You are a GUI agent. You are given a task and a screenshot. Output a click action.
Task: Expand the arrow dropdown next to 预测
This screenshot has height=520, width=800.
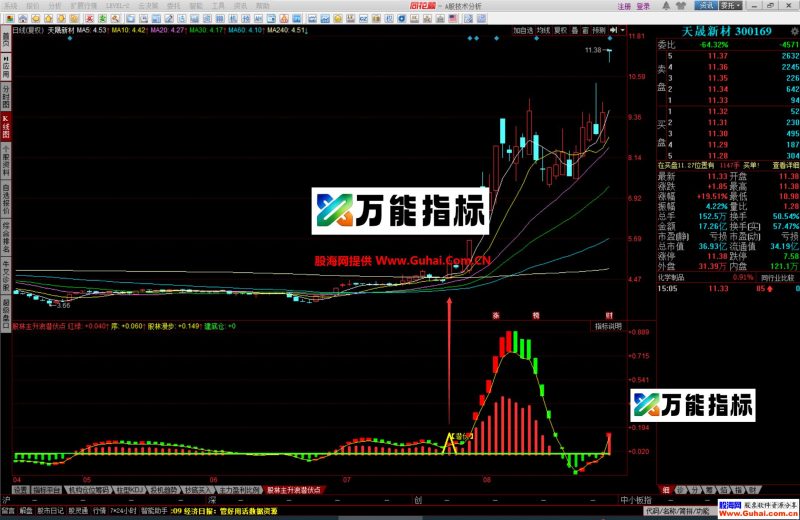[x=622, y=31]
